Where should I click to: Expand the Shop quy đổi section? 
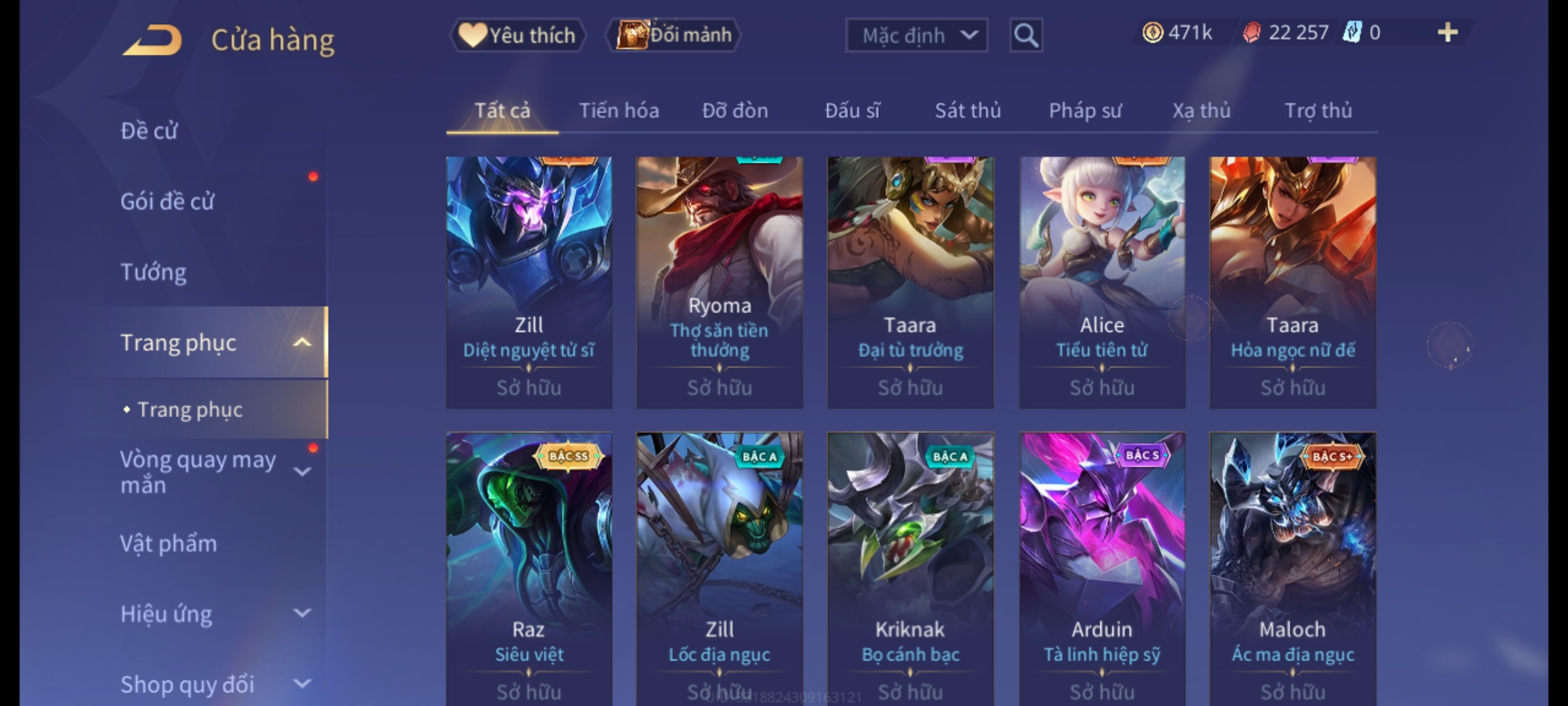point(302,684)
